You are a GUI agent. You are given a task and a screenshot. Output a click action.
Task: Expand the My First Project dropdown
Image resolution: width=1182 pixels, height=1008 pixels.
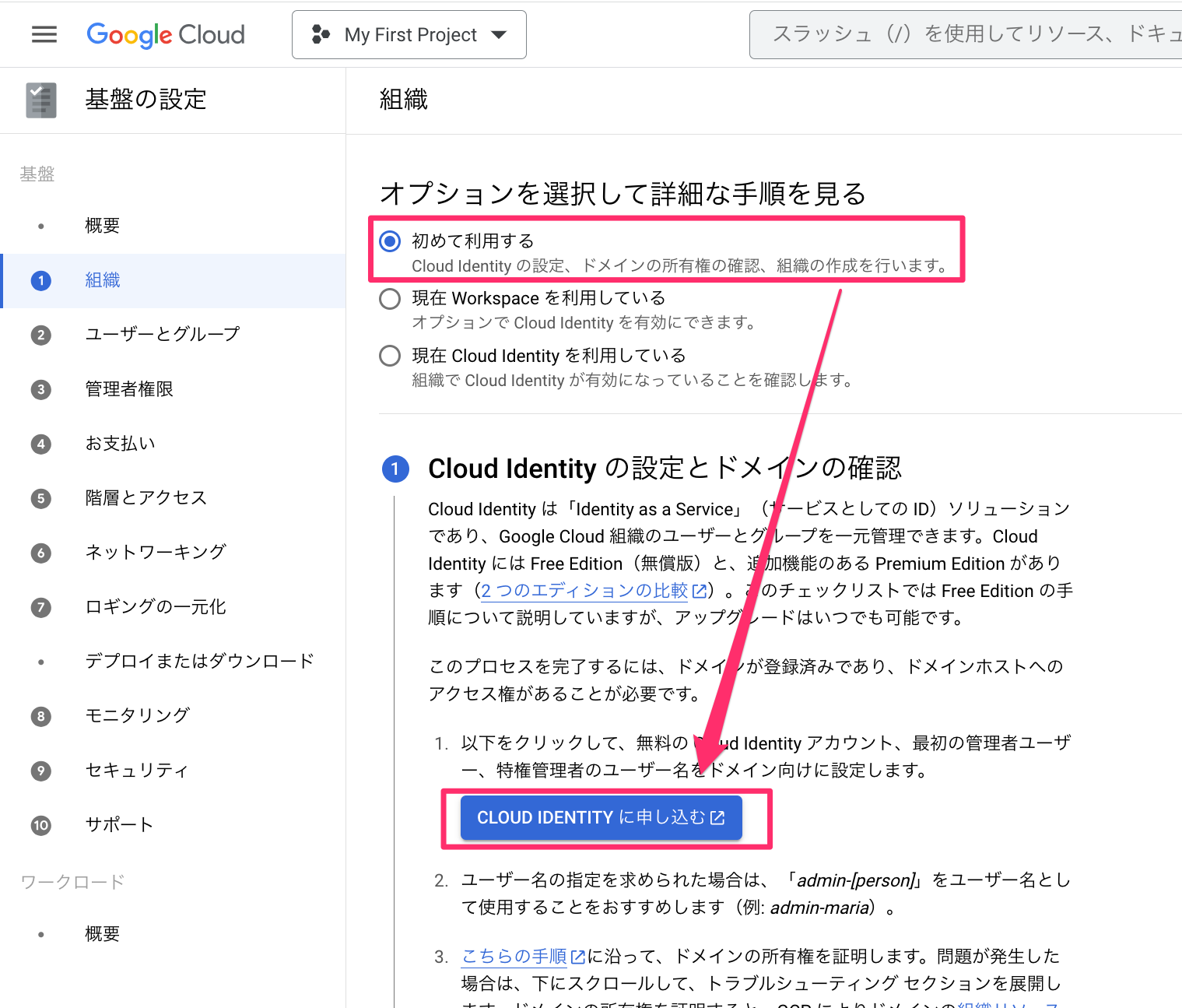pos(410,34)
